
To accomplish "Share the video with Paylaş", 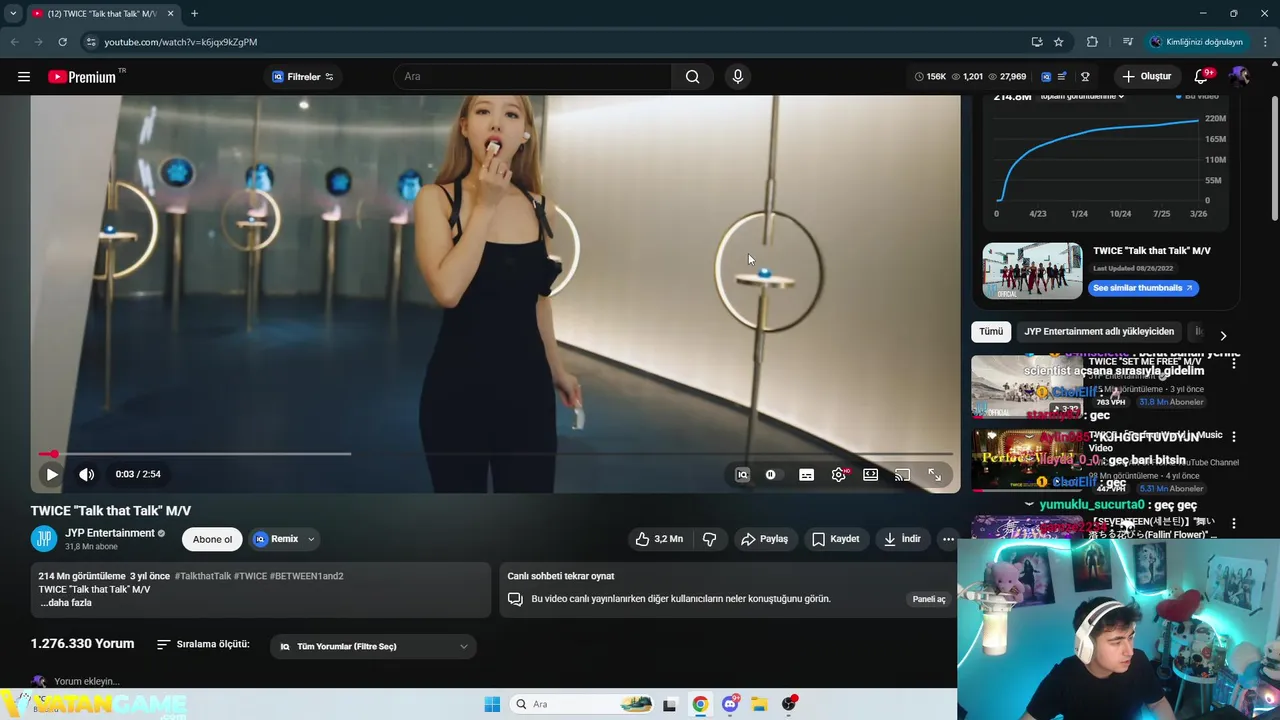I will 764,539.
